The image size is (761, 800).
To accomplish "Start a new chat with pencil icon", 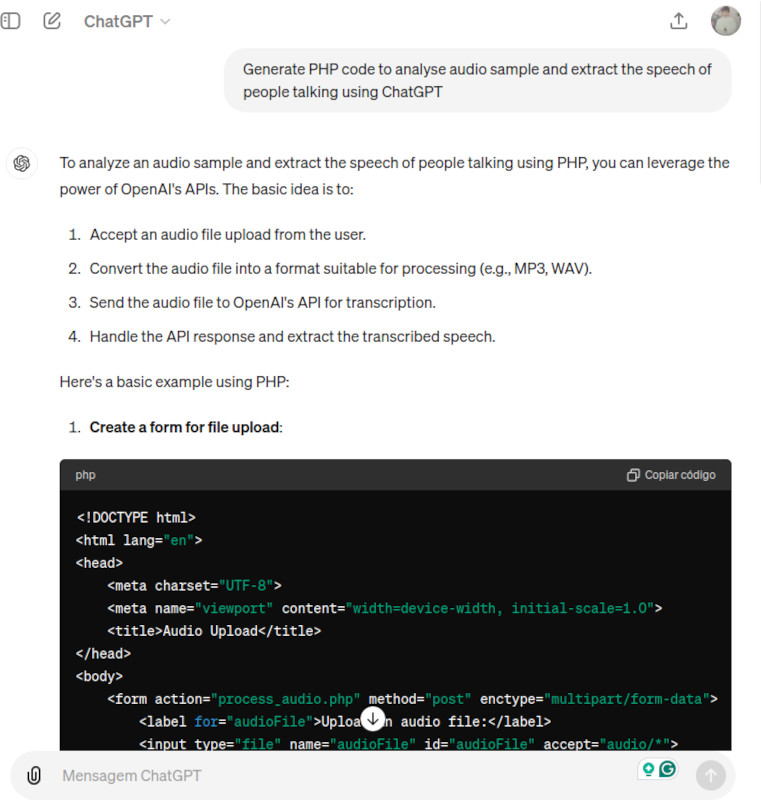I will pyautogui.click(x=52, y=21).
